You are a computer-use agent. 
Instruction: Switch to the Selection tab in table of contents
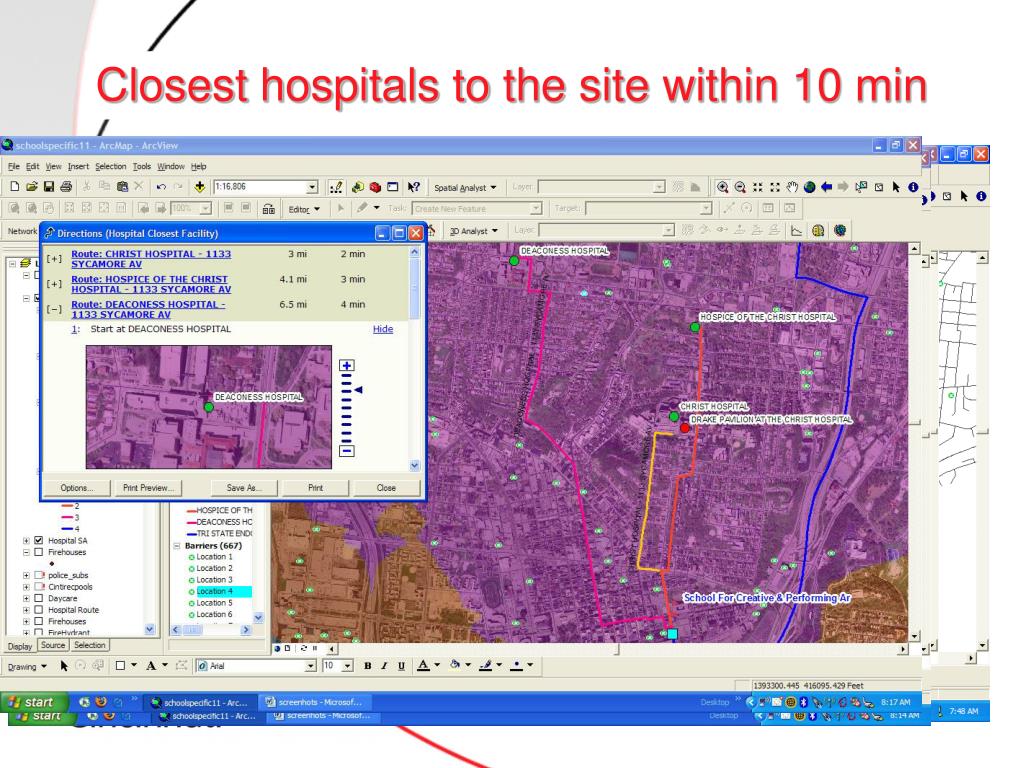[x=89, y=645]
